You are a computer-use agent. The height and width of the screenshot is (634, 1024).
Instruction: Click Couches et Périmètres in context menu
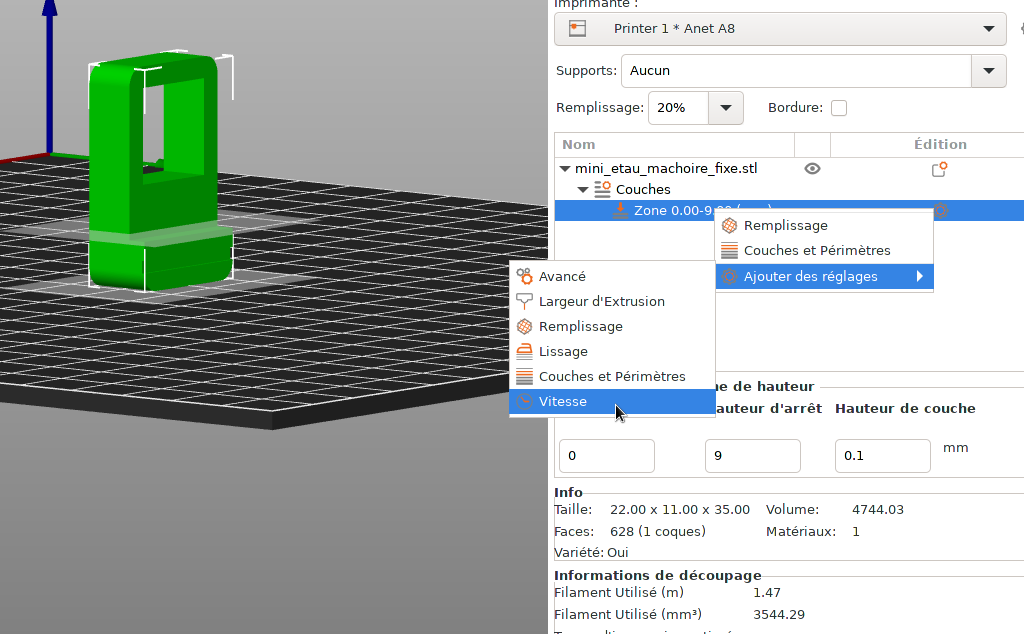[x=824, y=250]
